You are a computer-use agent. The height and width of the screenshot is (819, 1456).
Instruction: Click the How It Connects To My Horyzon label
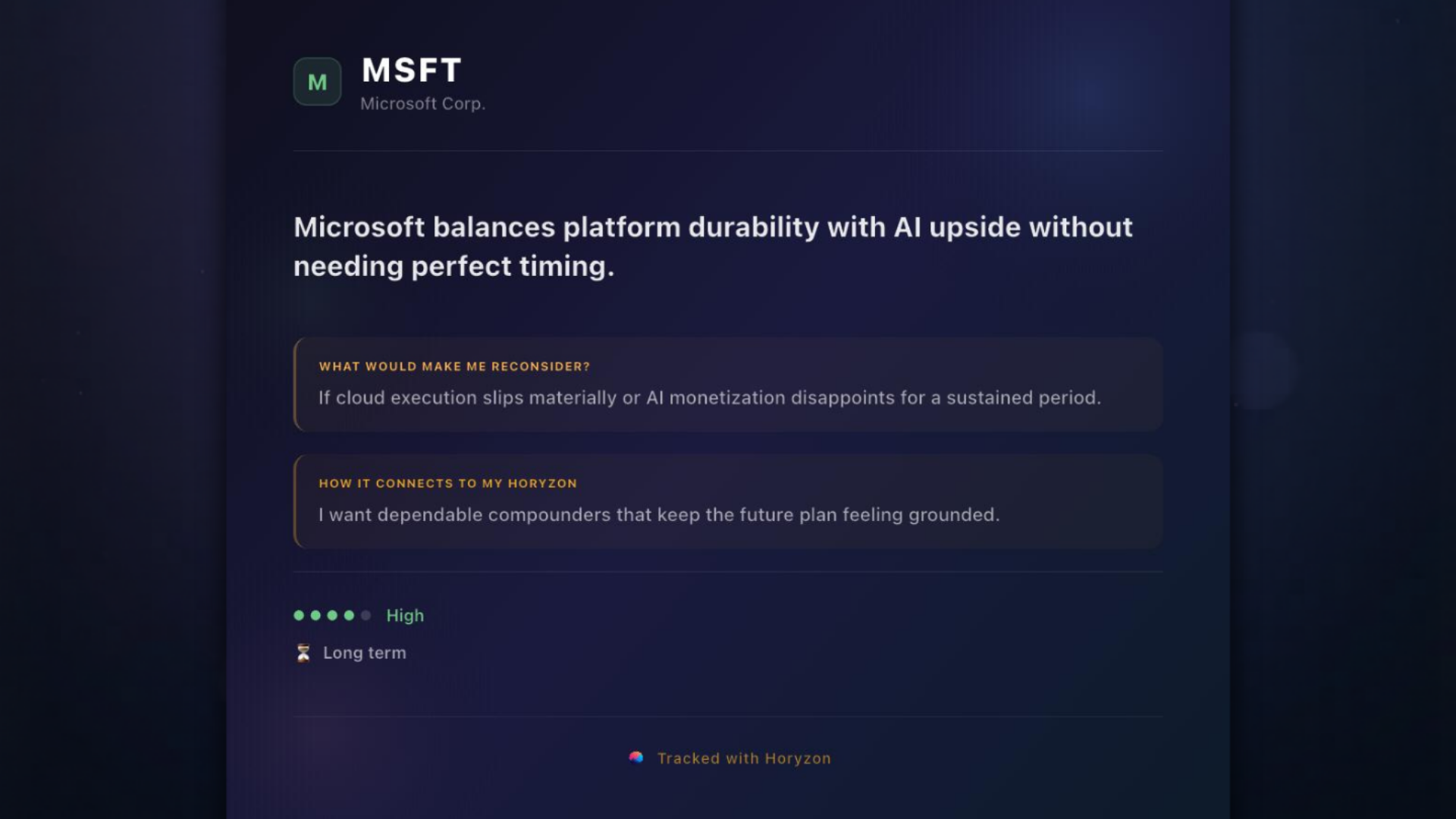click(448, 483)
